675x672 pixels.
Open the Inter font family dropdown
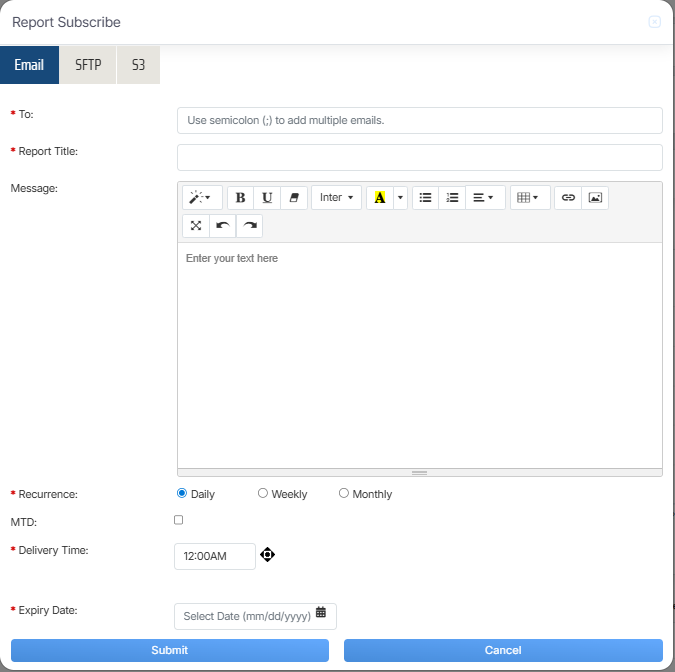coord(336,198)
